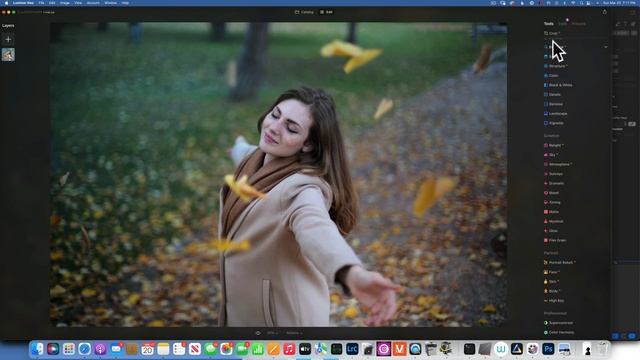The height and width of the screenshot is (360, 640).
Task: Open the Music app in the dock
Action: pos(289,349)
